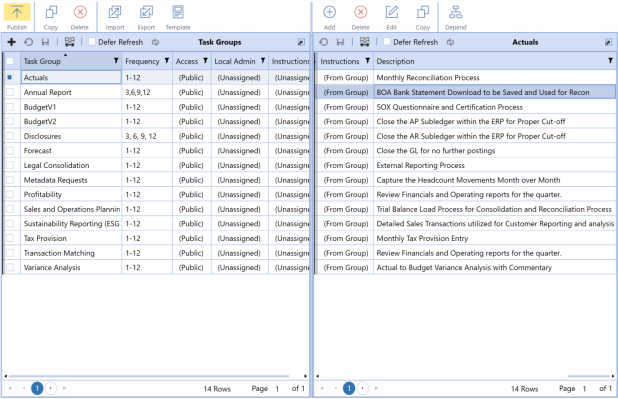The width and height of the screenshot is (618, 399).
Task: Go to next page in Task Groups pager
Action: (x=50, y=388)
